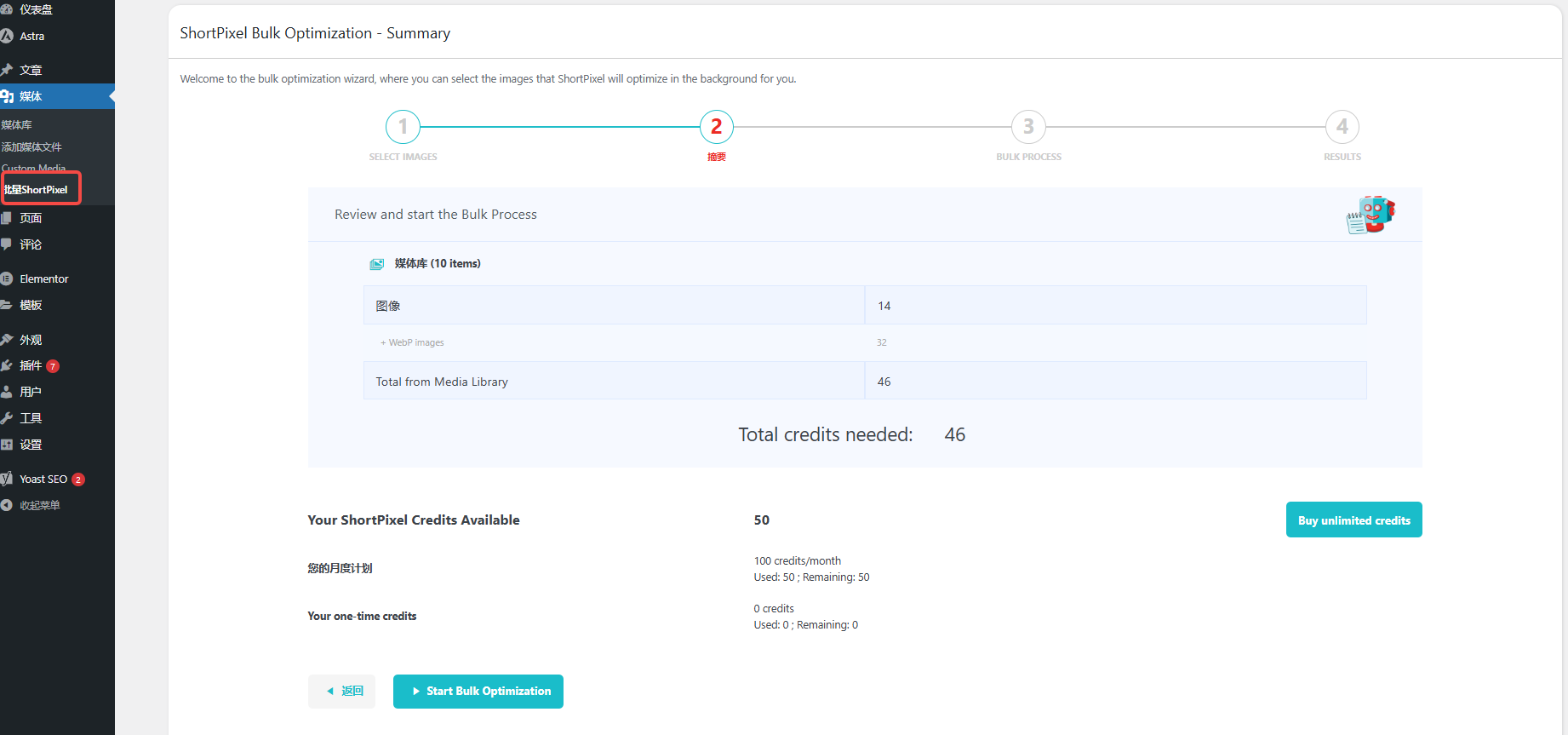Open the 页面 pages menu

(31, 218)
